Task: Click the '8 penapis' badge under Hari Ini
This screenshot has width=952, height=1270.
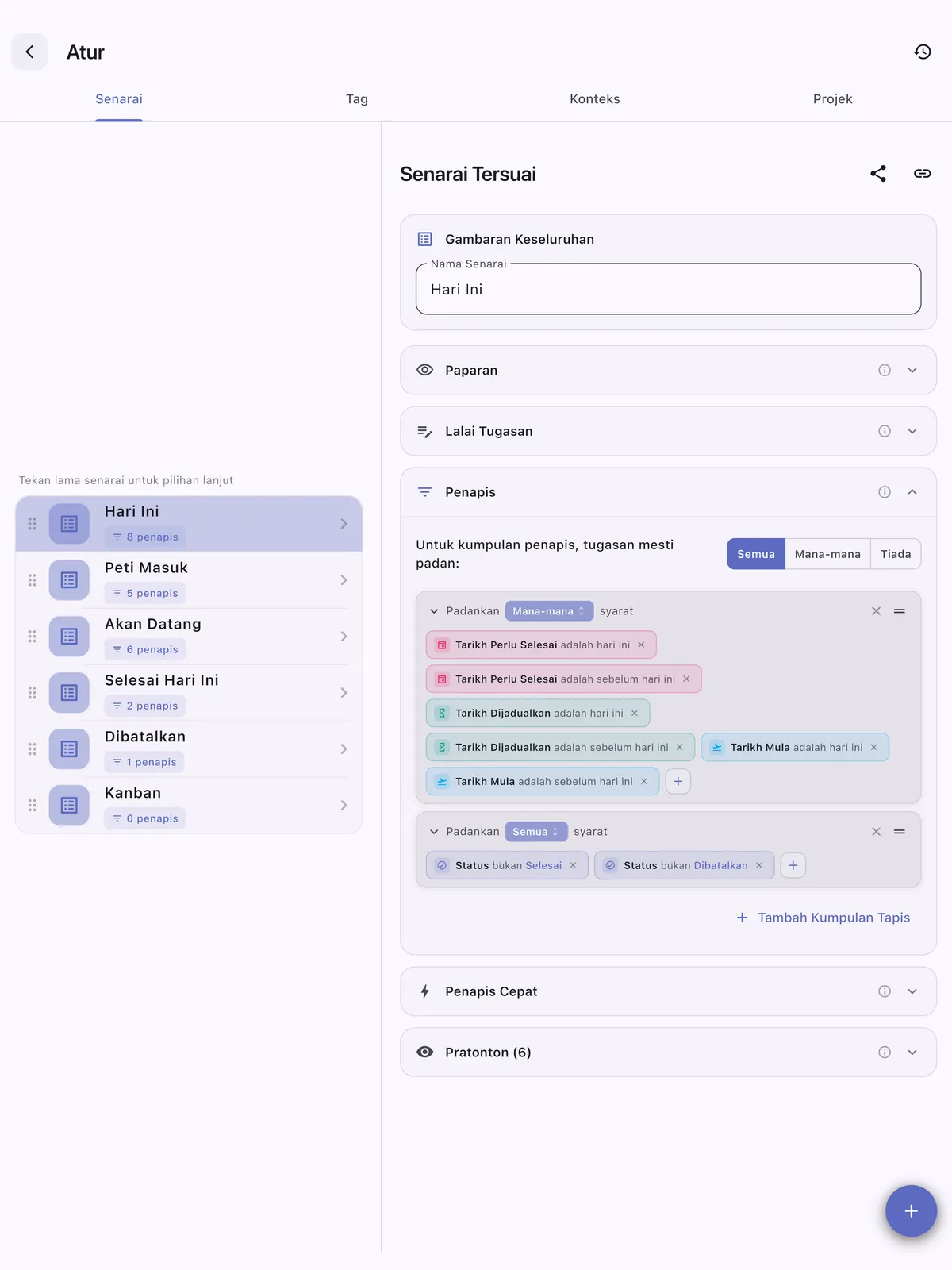Action: [145, 537]
